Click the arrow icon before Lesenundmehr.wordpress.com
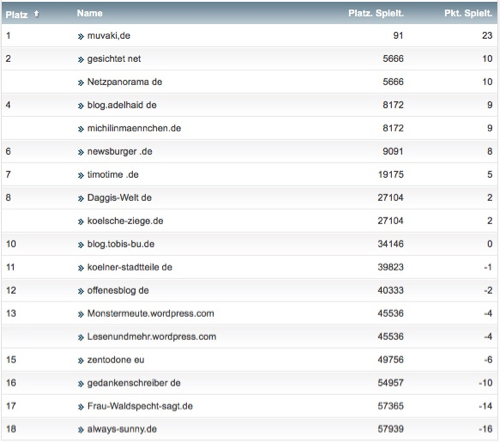 81,338
